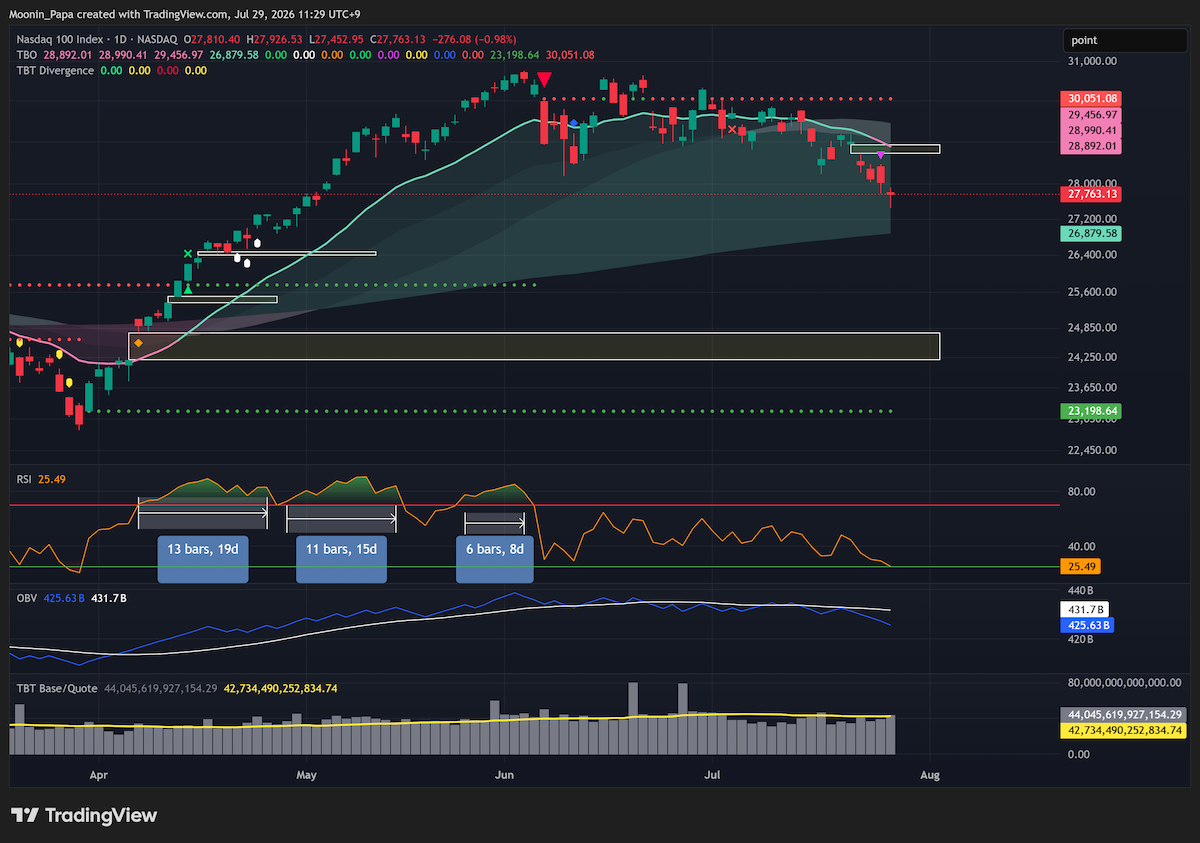Image resolution: width=1200 pixels, height=843 pixels.
Task: Select the TBO indicator legend label
Action: click(x=27, y=54)
